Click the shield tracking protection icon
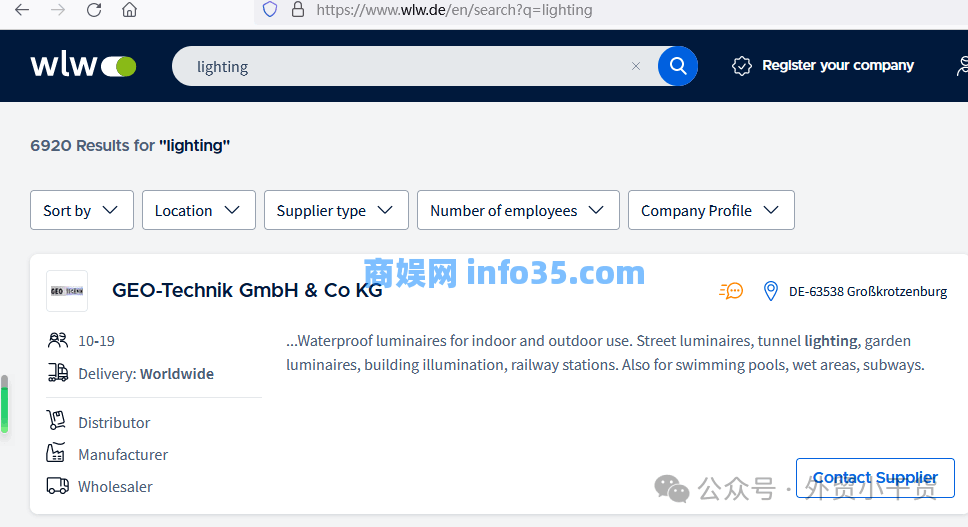The width and height of the screenshot is (968, 527). coord(270,9)
